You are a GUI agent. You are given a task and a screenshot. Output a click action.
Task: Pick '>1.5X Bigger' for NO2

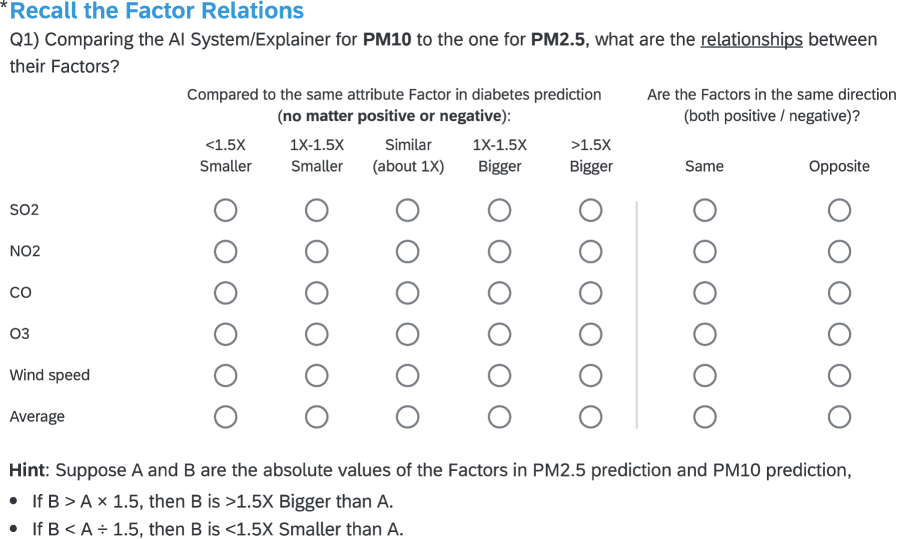coord(590,251)
